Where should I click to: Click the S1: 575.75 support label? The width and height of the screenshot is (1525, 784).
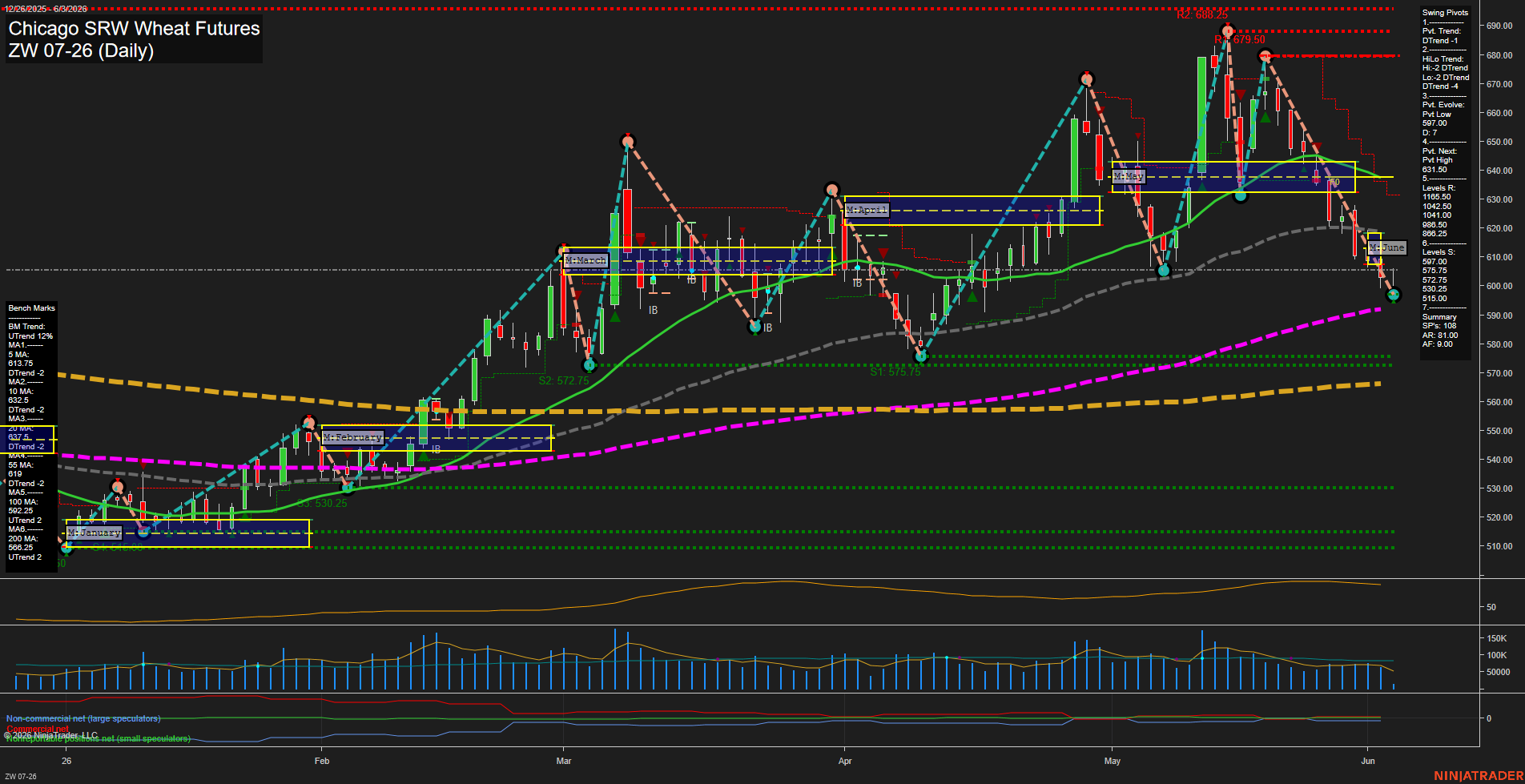tap(895, 372)
